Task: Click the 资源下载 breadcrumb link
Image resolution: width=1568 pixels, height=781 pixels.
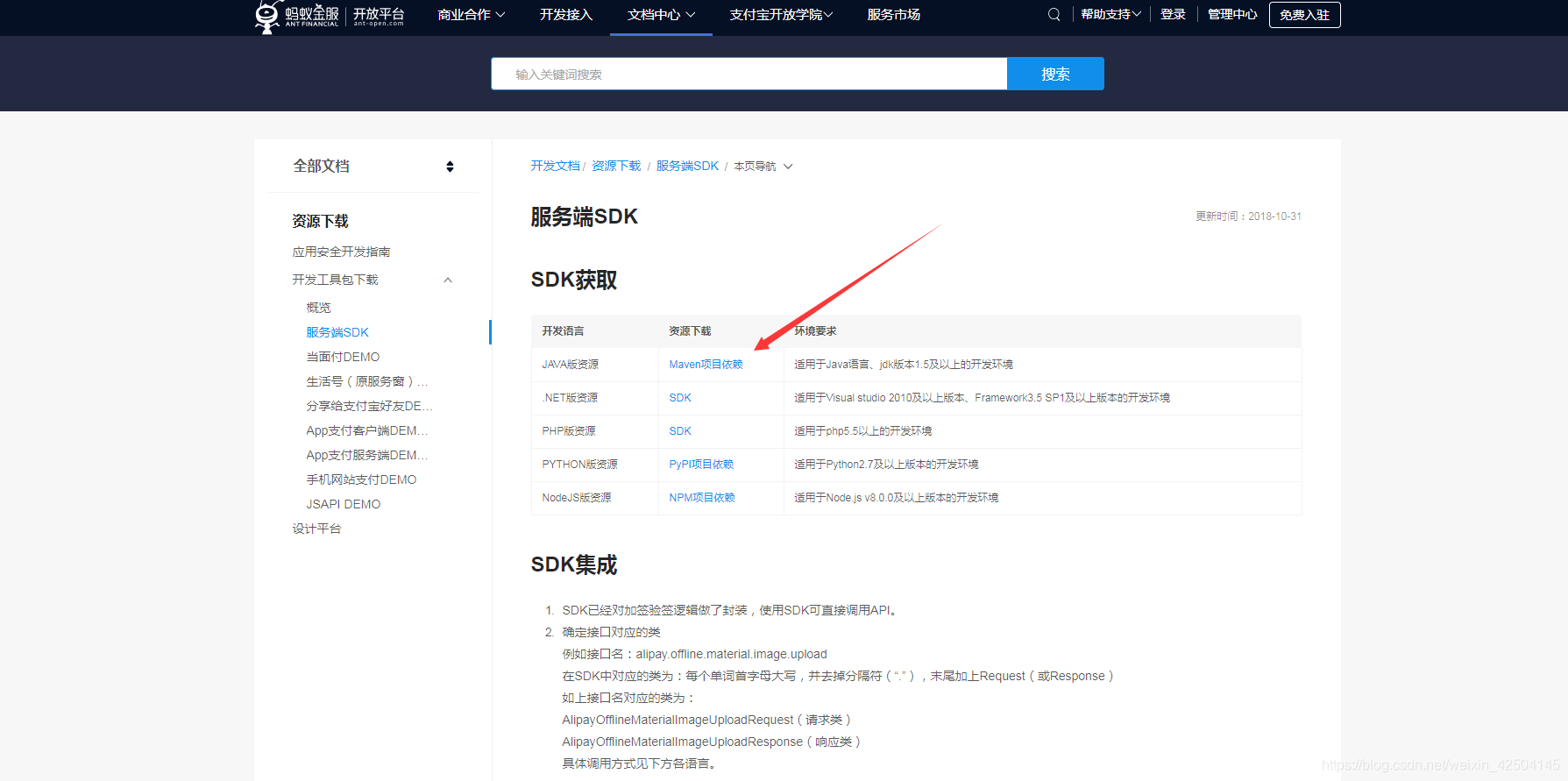Action: (x=616, y=166)
